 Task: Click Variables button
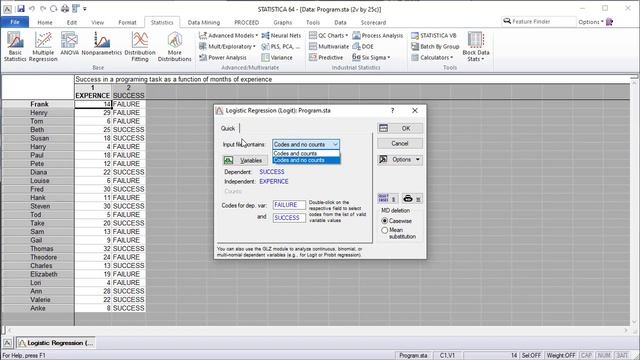[245, 160]
